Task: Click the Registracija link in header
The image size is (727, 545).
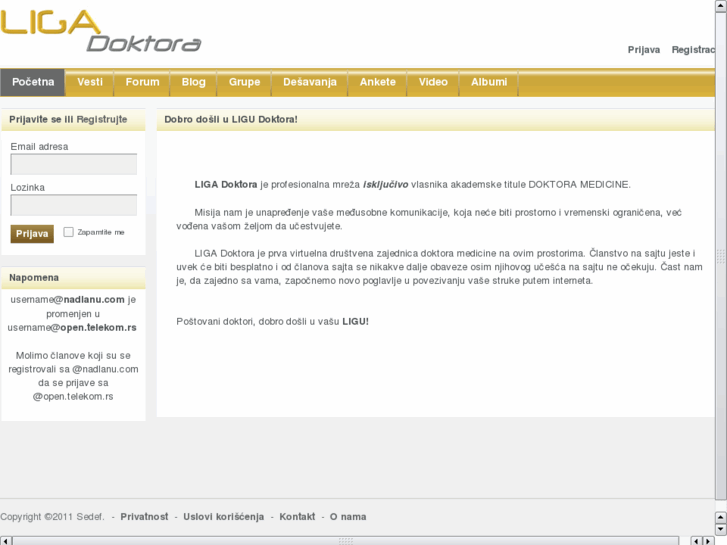Action: tap(693, 50)
